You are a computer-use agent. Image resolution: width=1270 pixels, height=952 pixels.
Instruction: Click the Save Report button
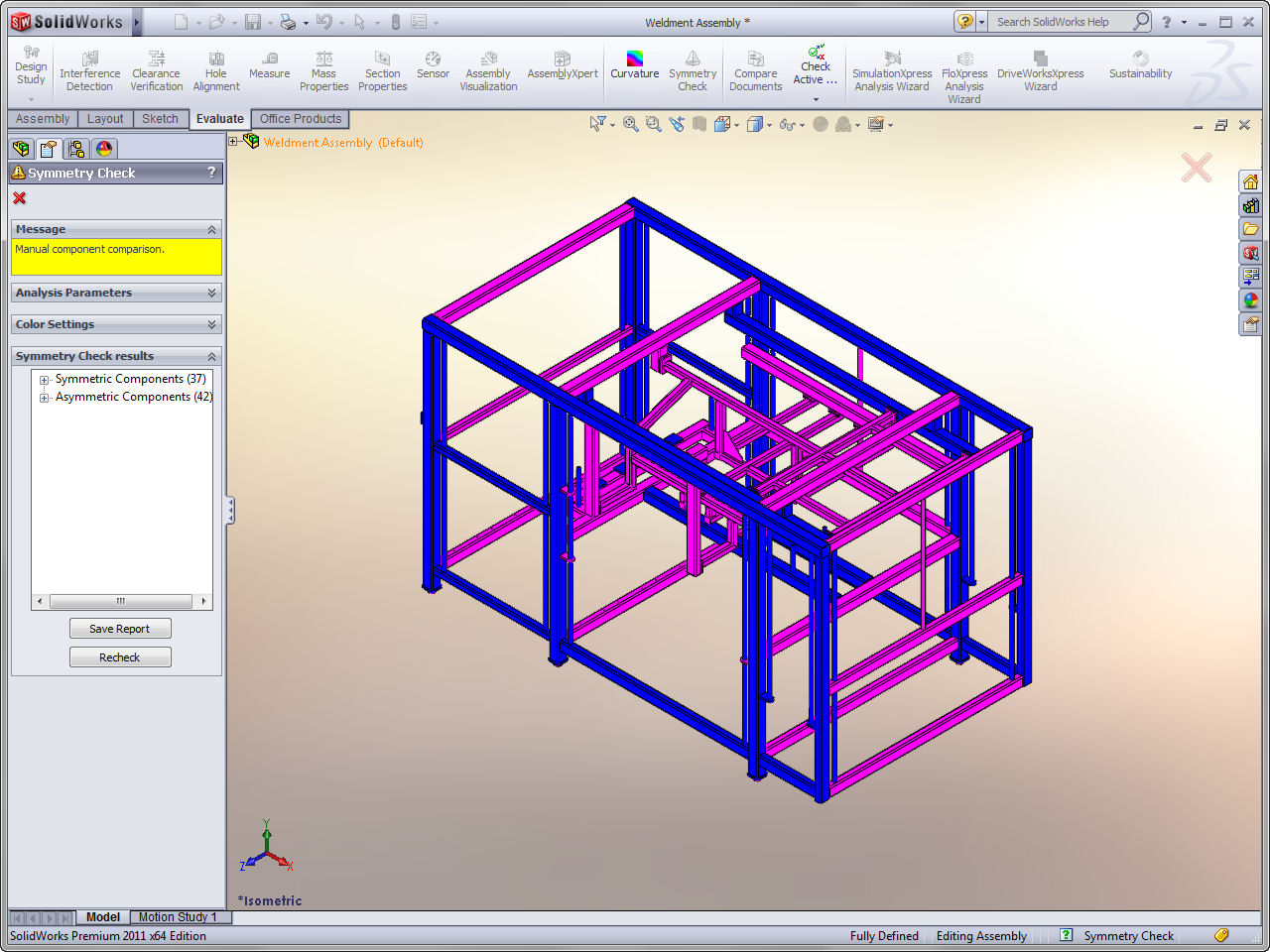point(120,628)
